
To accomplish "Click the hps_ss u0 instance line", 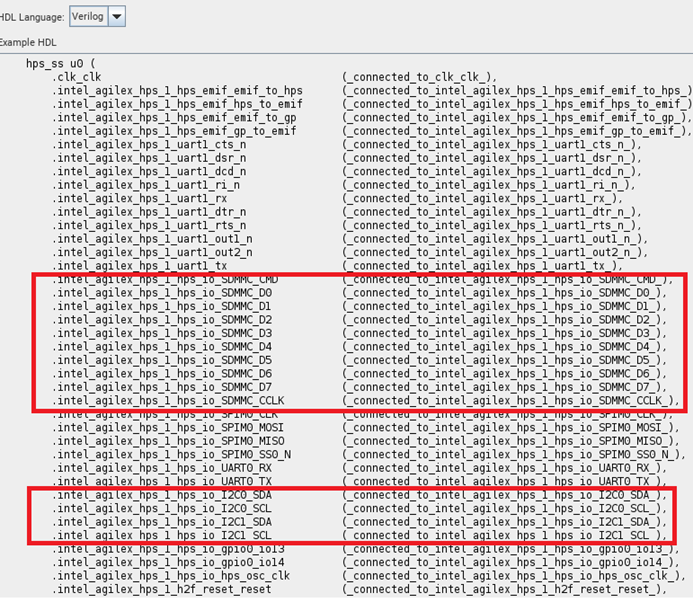I will point(62,64).
